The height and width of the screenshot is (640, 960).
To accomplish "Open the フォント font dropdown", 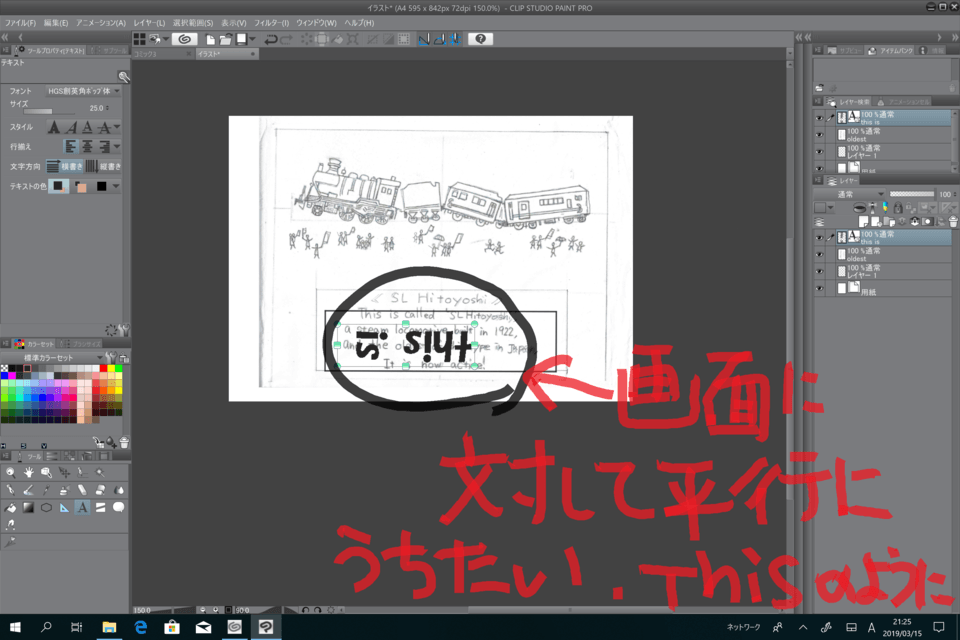I will [84, 91].
